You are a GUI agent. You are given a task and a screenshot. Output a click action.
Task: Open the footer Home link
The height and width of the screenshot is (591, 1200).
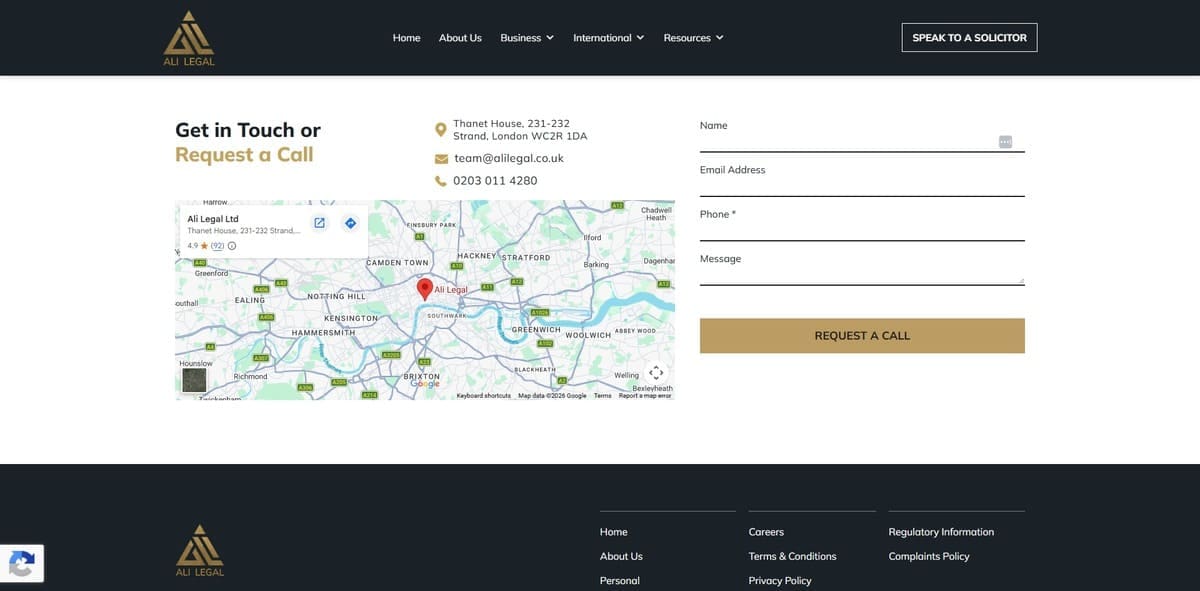(614, 532)
